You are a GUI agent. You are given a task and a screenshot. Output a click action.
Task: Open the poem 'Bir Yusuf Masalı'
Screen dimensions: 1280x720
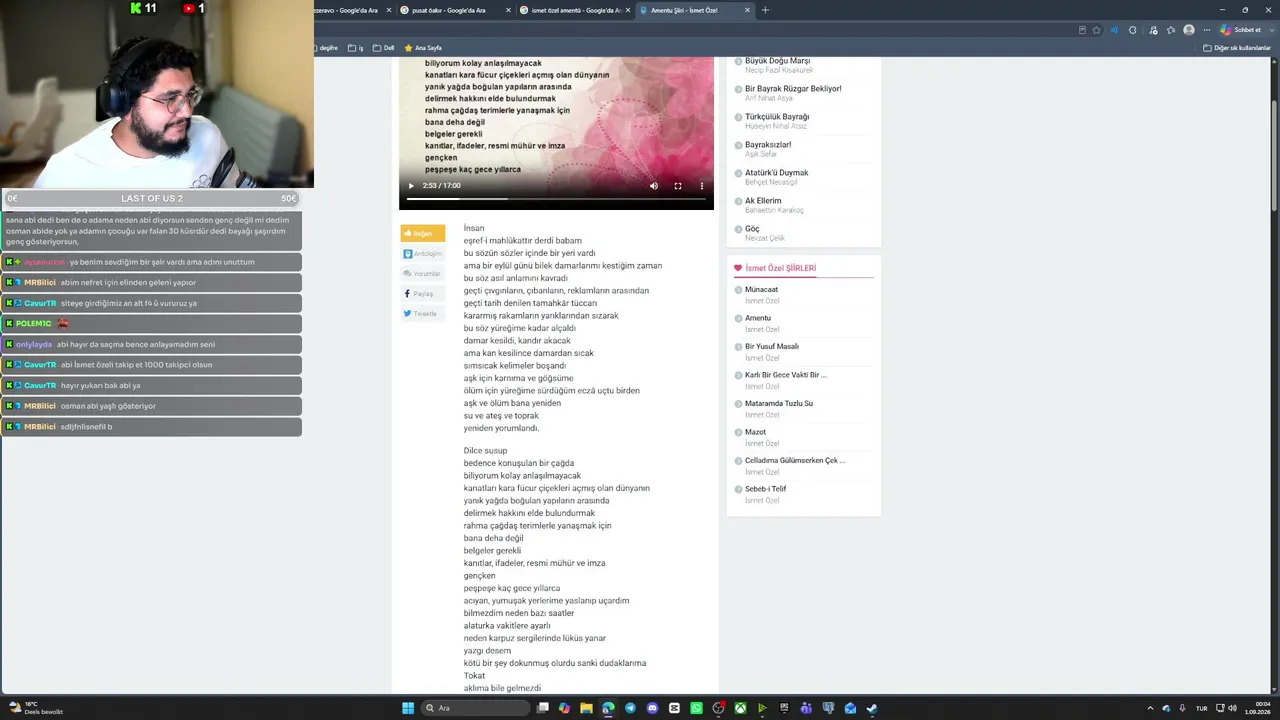click(772, 347)
